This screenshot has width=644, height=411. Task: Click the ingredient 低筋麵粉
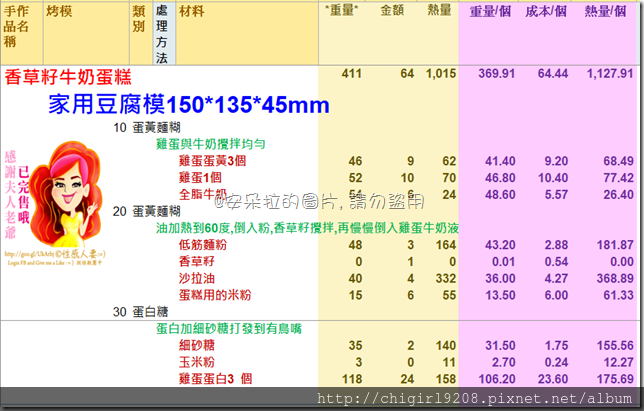click(203, 245)
